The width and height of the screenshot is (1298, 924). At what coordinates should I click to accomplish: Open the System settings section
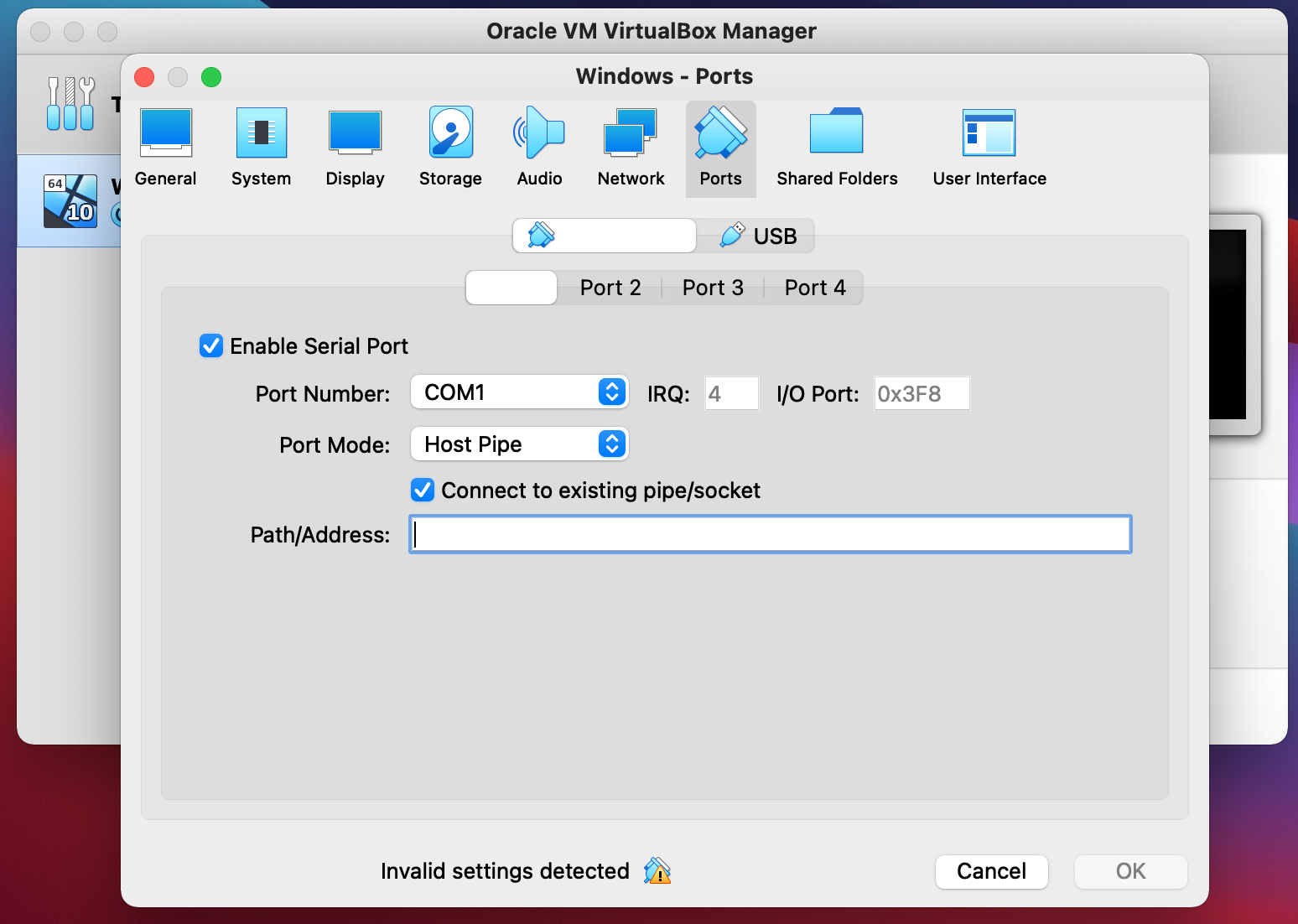click(261, 148)
